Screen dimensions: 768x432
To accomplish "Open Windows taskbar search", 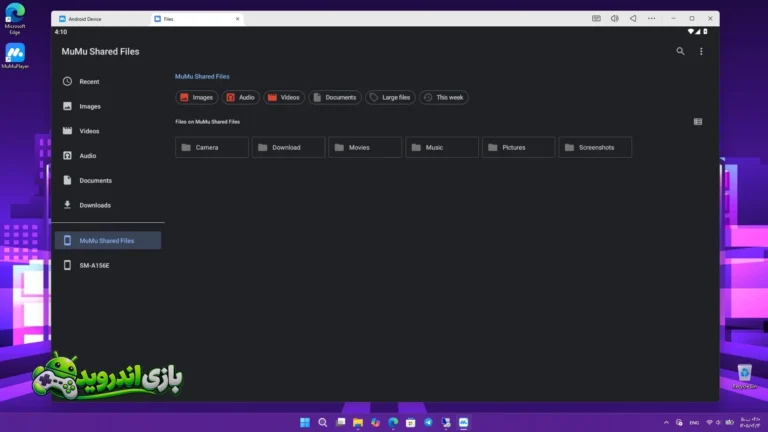I will [x=322, y=422].
